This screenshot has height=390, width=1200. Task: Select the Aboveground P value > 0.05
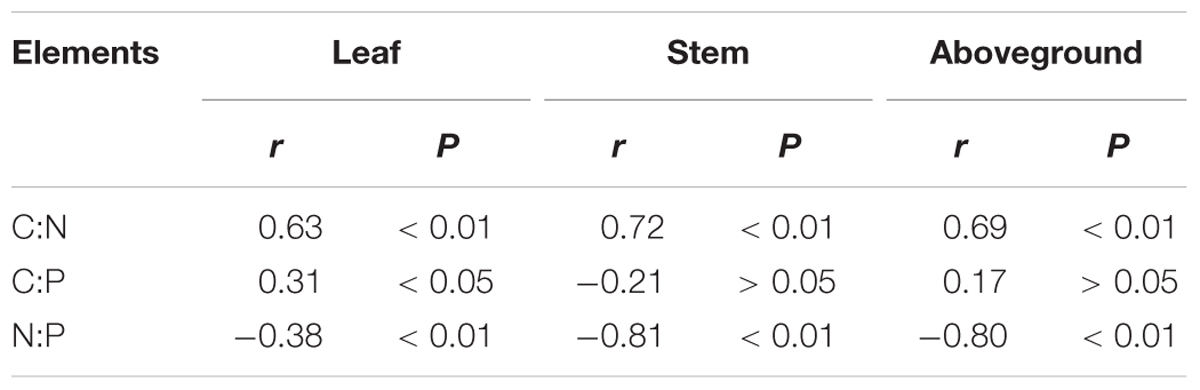1129,282
